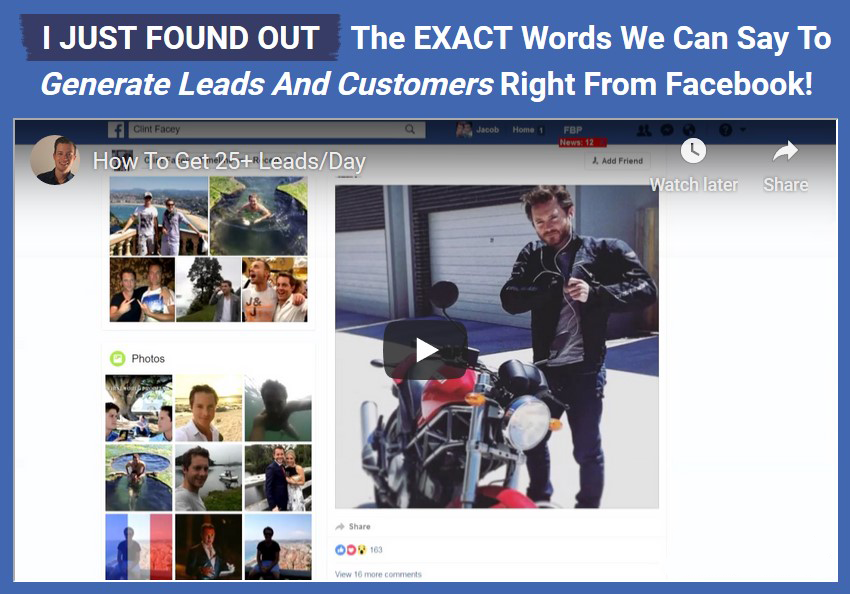This screenshot has width=850, height=594.
Task: Open the video title How To Get 25+ Leads/Day
Action: coord(229,161)
